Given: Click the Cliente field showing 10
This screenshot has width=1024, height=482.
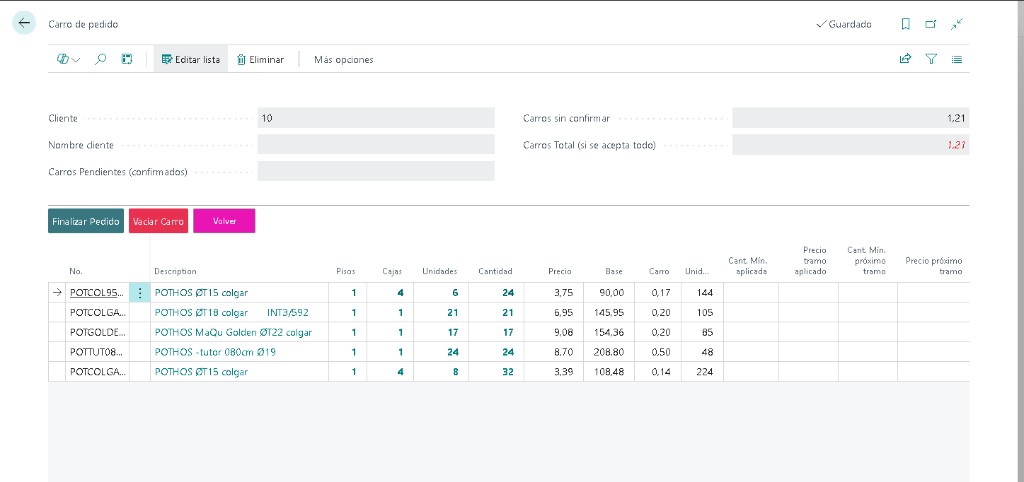Looking at the screenshot, I should 376,118.
